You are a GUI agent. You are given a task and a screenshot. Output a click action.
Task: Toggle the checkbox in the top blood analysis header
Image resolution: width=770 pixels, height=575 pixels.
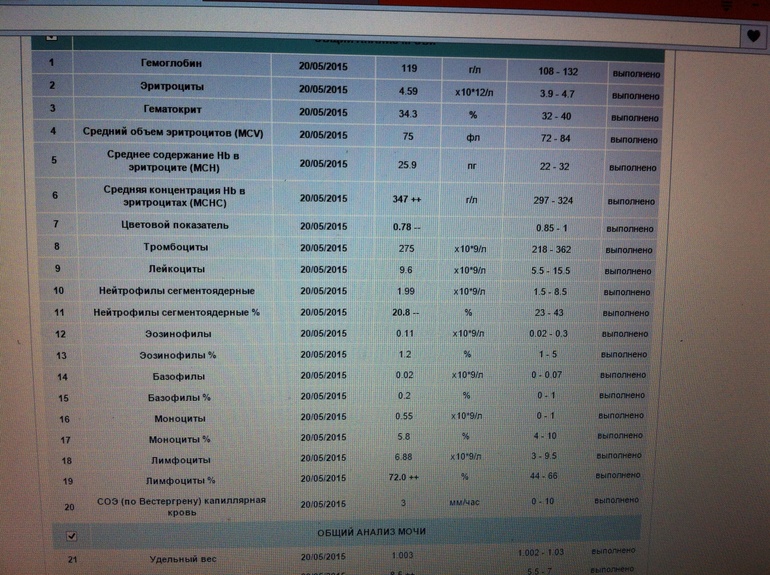52,37
